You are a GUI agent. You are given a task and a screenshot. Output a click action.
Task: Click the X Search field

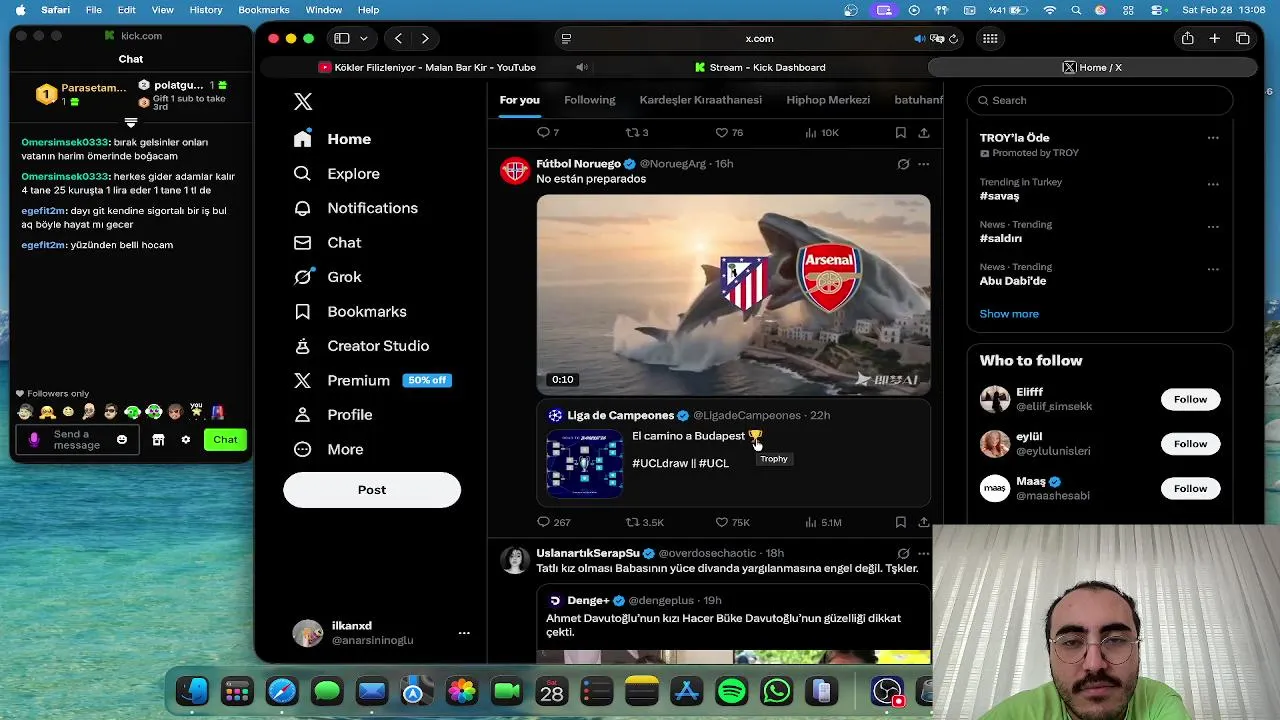[1099, 100]
